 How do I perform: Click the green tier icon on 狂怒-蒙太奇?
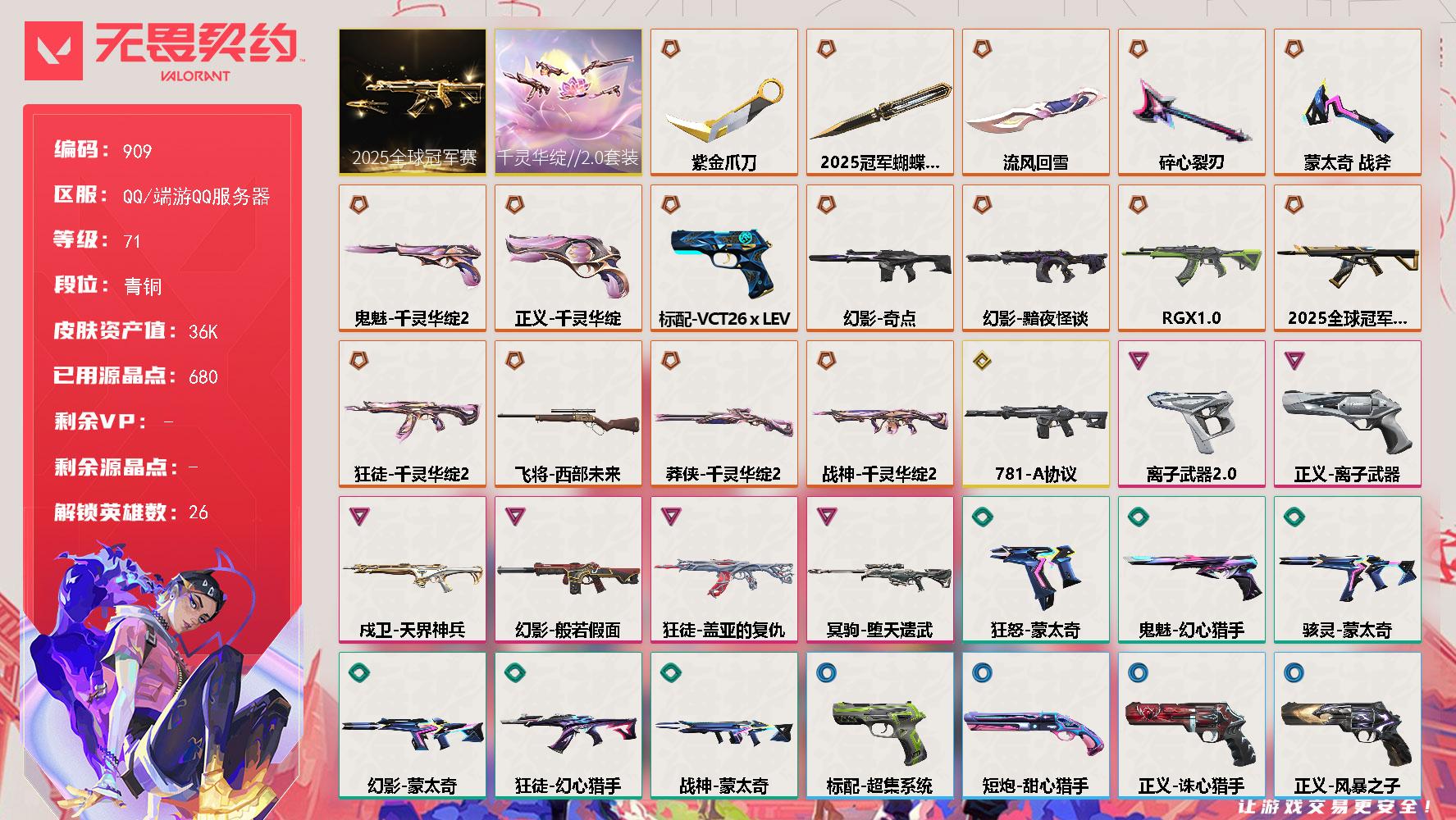point(983,517)
